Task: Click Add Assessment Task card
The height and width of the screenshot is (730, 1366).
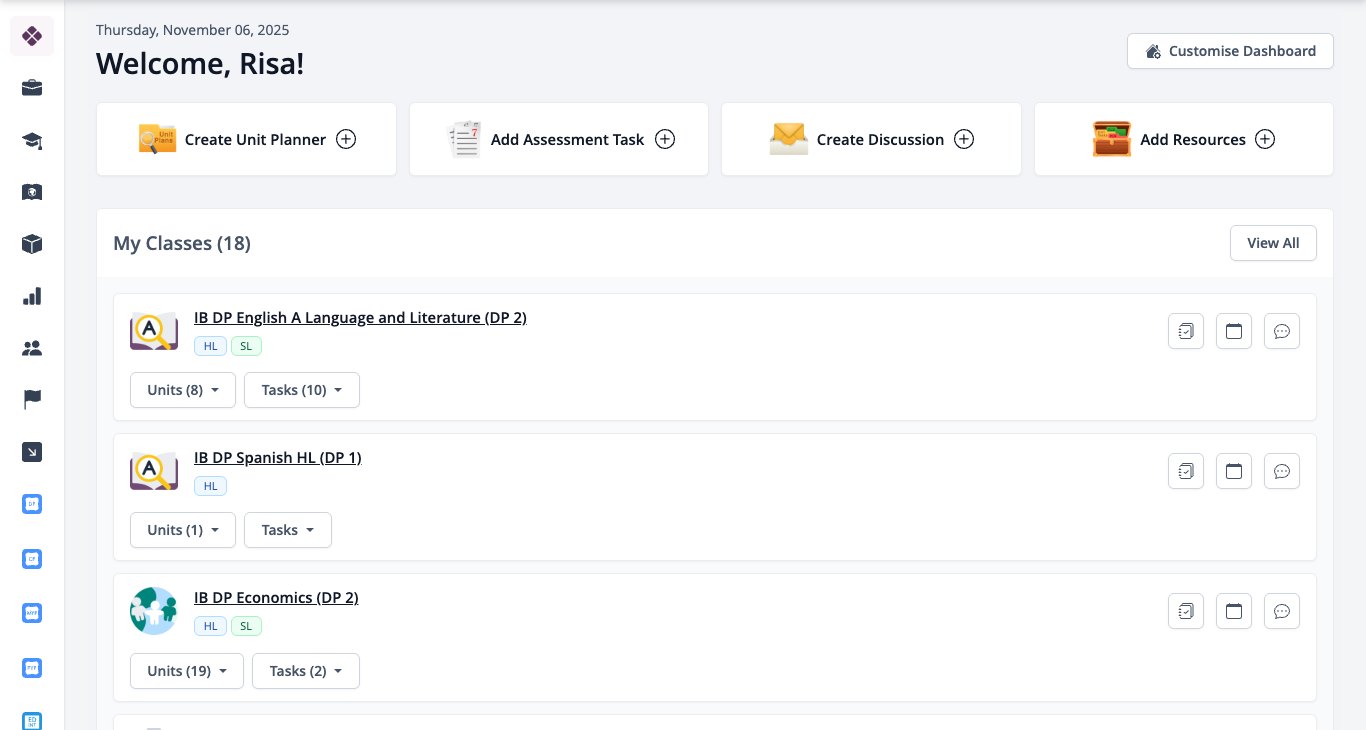Action: pyautogui.click(x=559, y=139)
